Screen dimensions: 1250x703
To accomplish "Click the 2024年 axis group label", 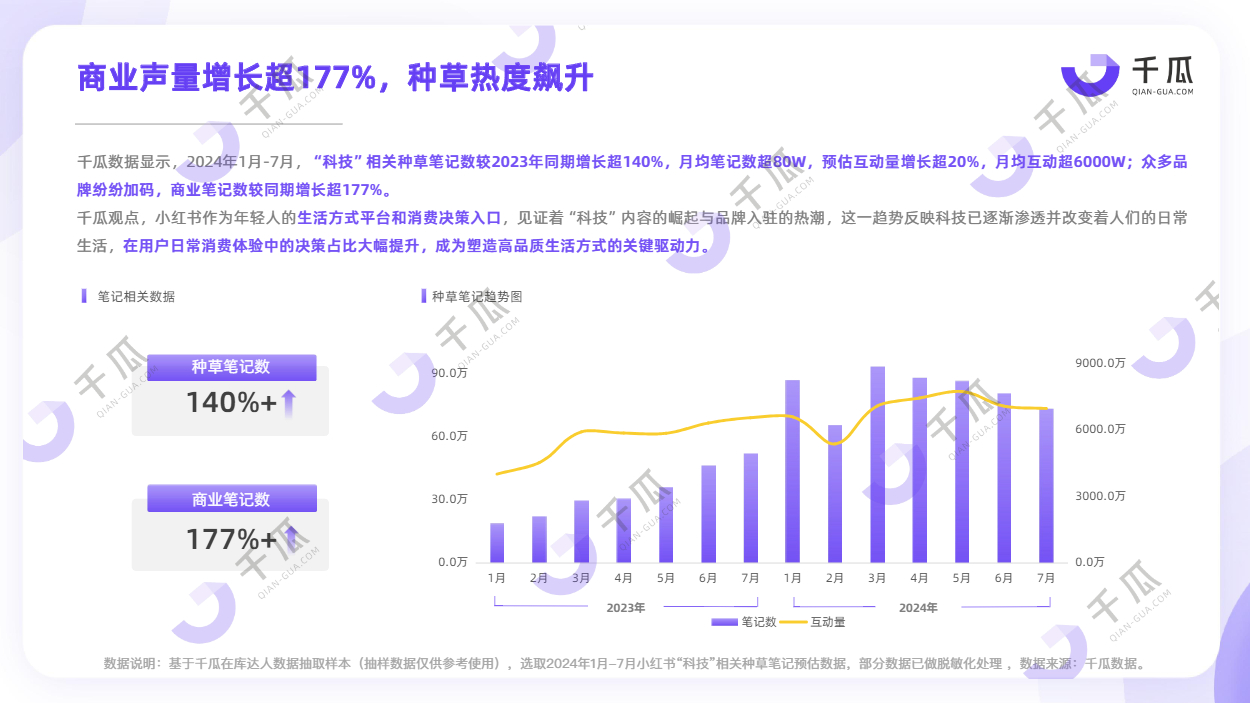I will pos(918,607).
